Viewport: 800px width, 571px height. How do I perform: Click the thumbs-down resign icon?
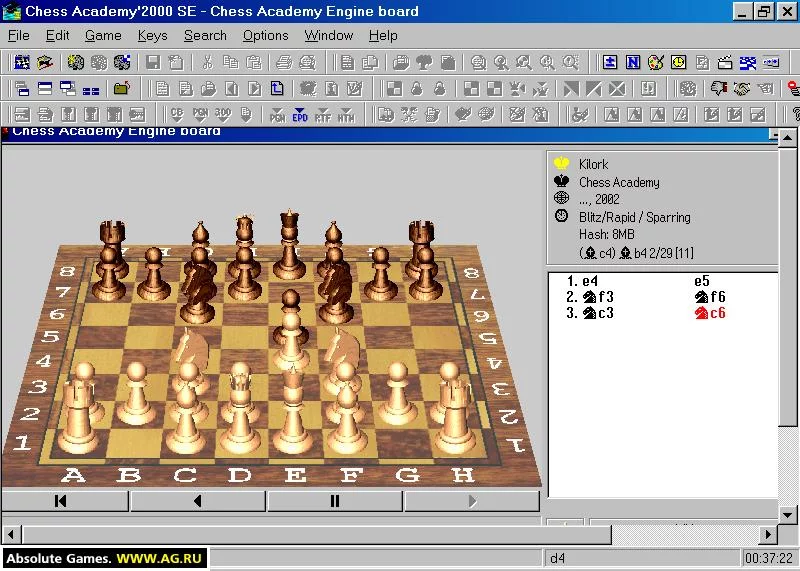tap(719, 89)
